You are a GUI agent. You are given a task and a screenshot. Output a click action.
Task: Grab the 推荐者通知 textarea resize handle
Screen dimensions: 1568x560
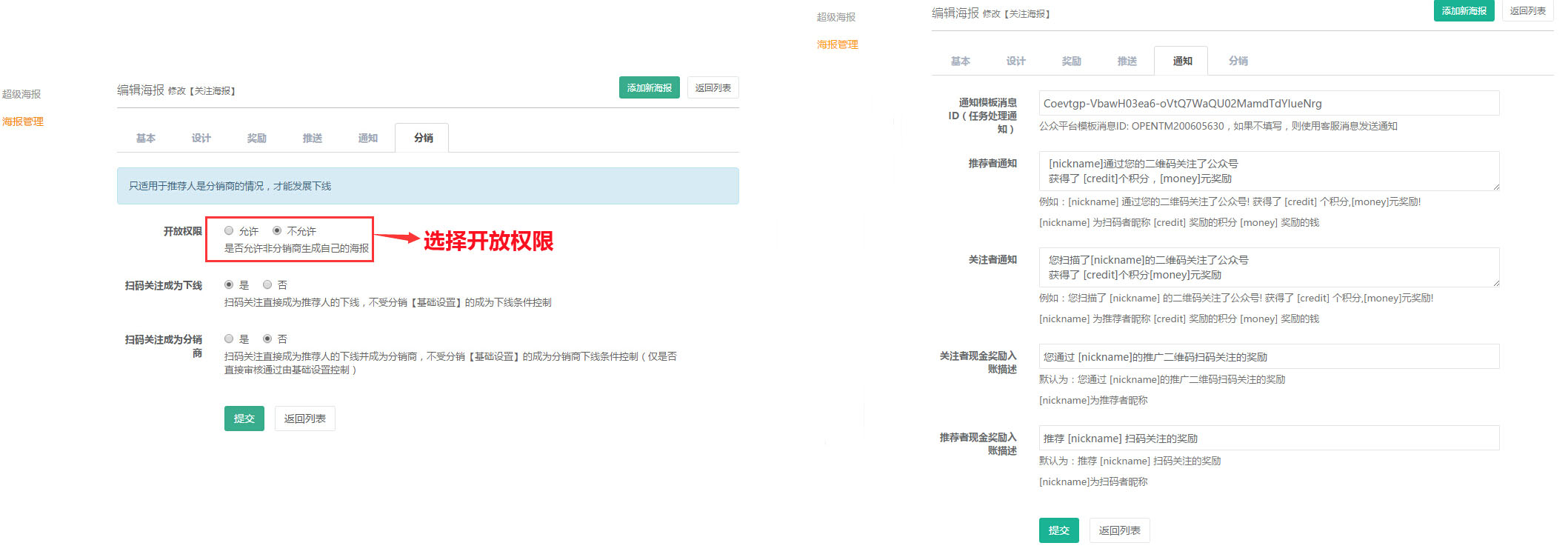coord(1495,187)
